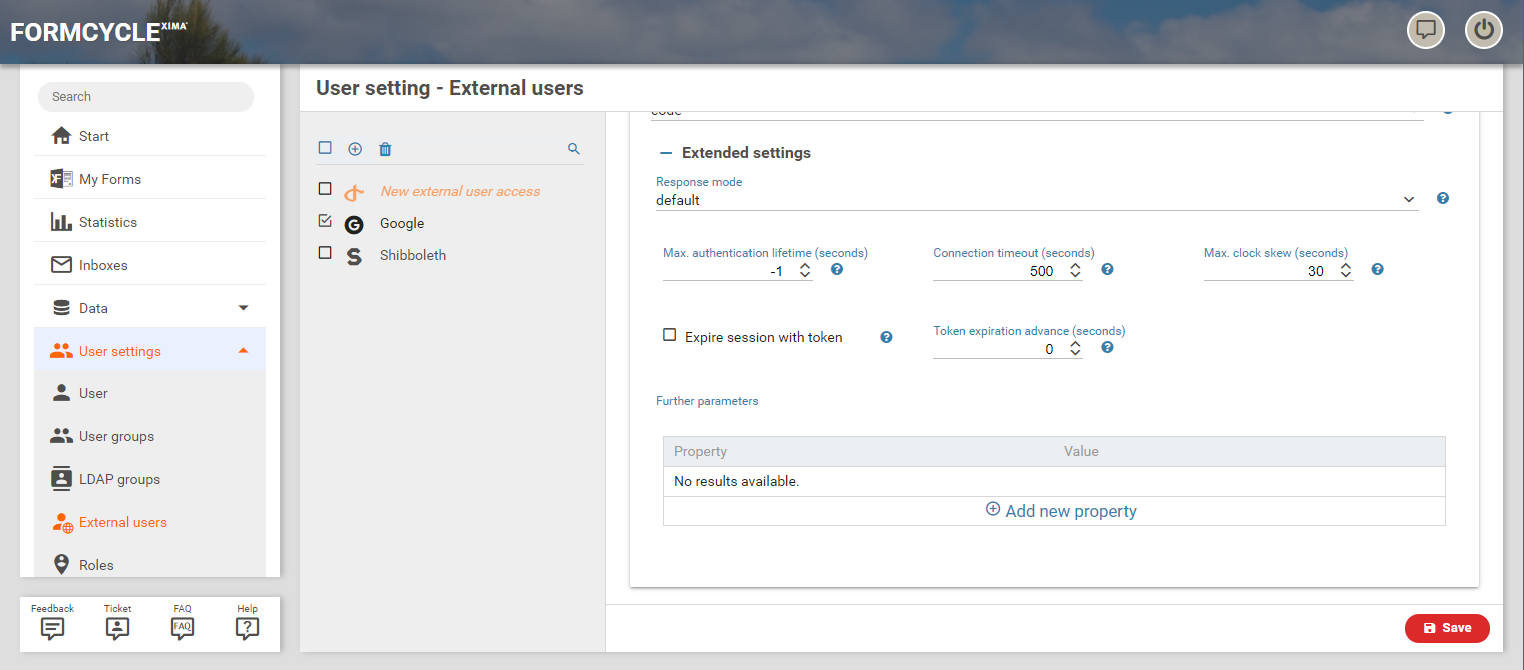Viewport: 1524px width, 670px height.
Task: Click the Save button
Action: (1446, 628)
